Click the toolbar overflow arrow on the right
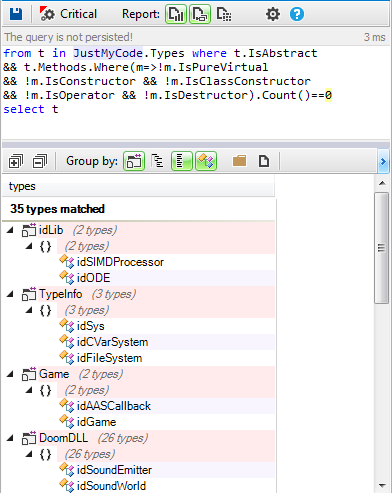This screenshot has width=392, height=493. (383, 162)
